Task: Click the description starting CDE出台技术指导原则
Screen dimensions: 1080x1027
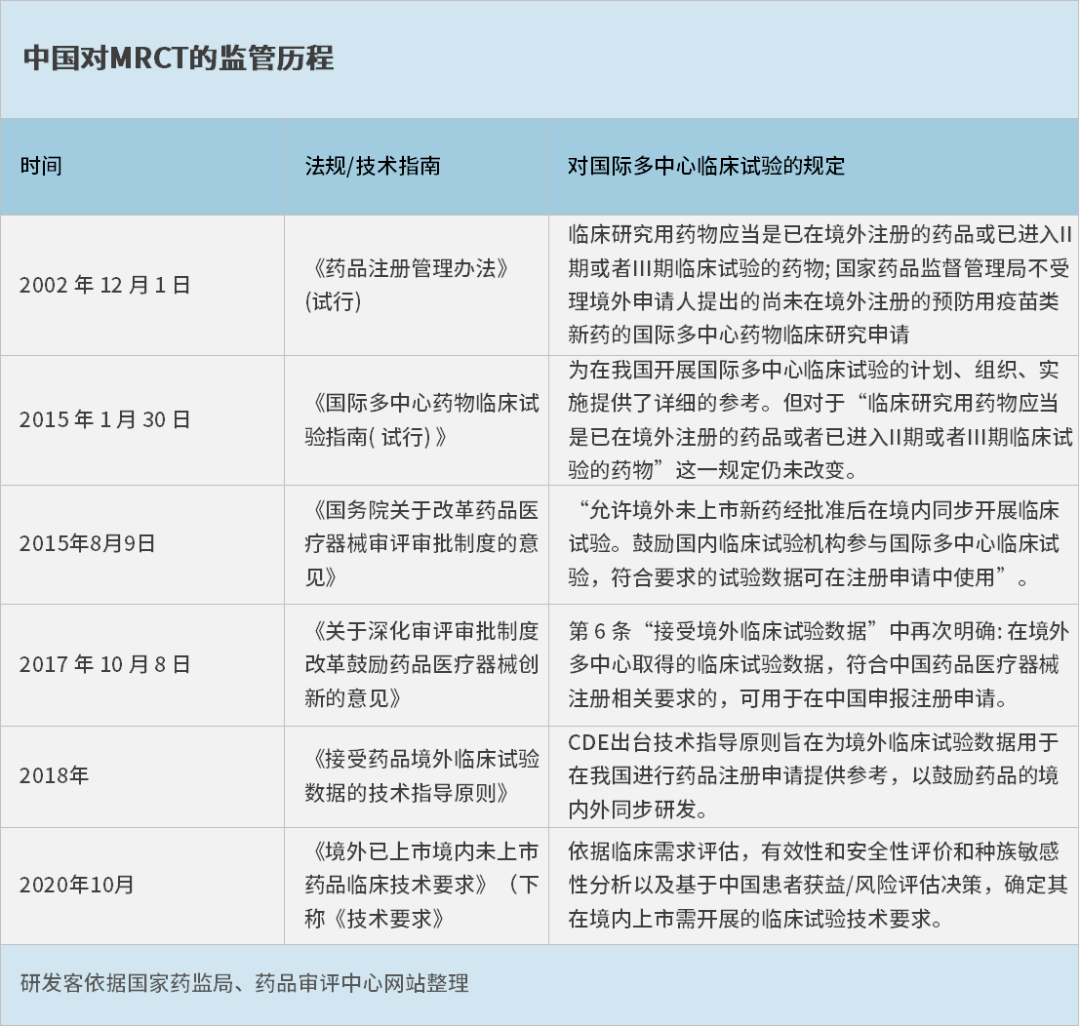Action: tap(814, 776)
